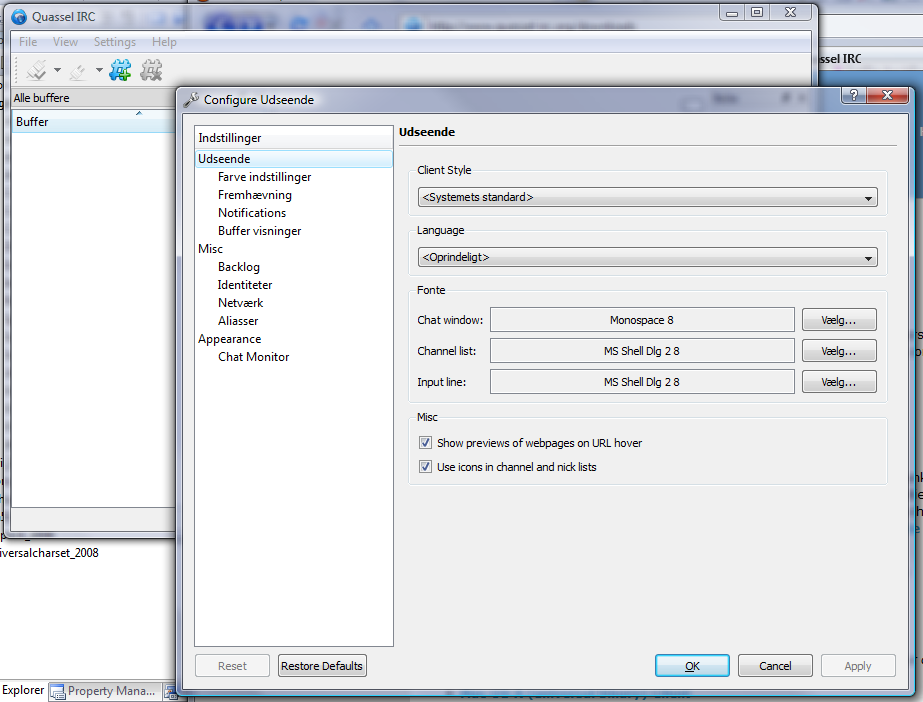Select Buffer visninger in the tree
The image size is (923, 702).
point(259,231)
